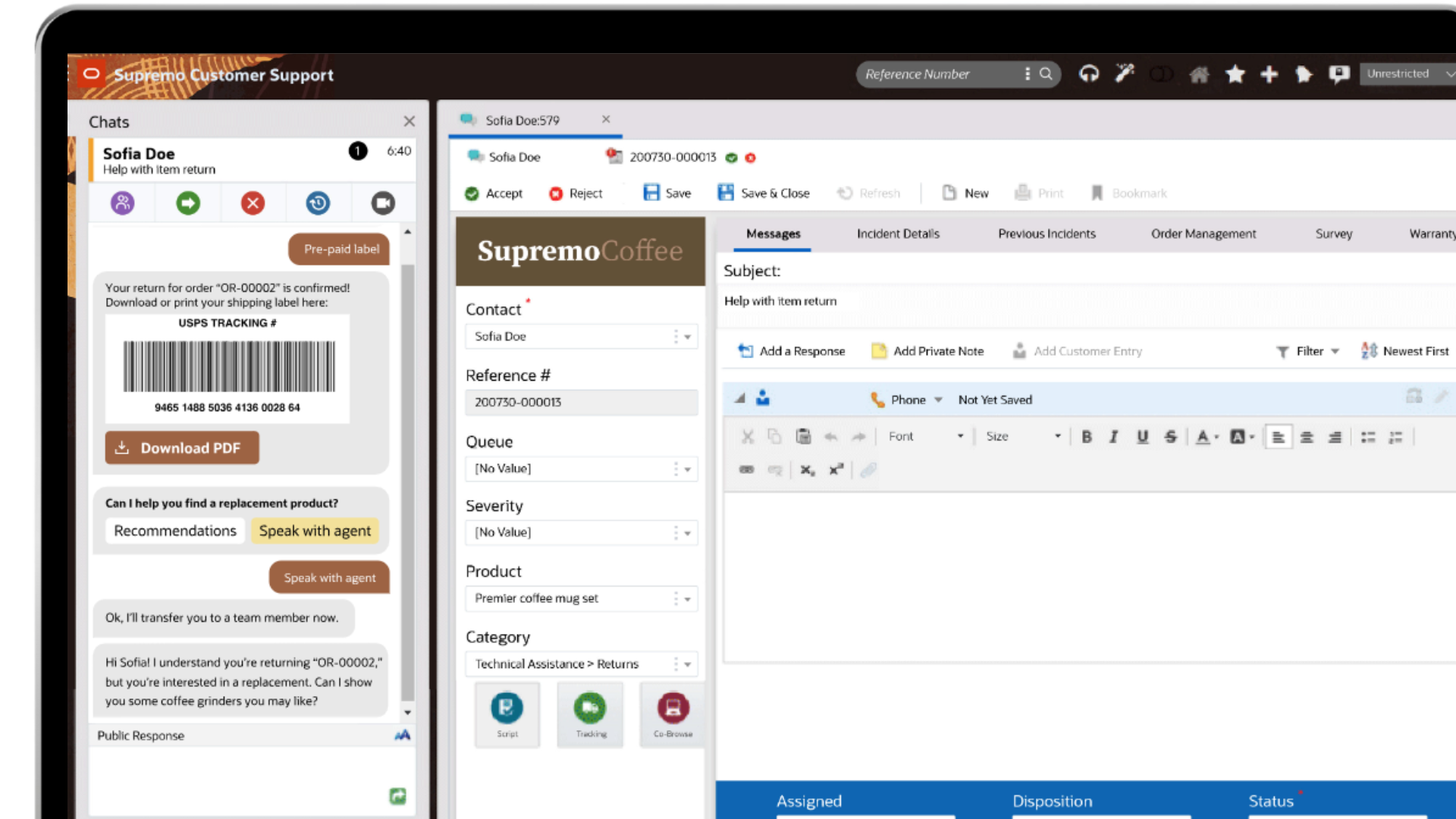Toggle bold text formatting
This screenshot has height=819, width=1456.
(x=1086, y=437)
